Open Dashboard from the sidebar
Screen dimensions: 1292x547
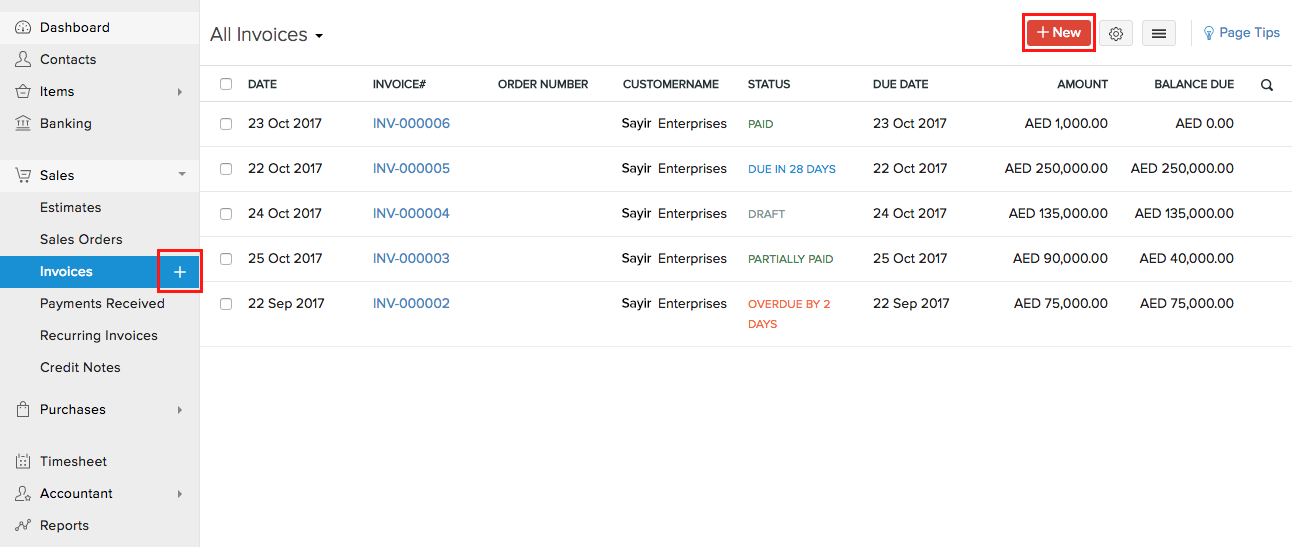74,27
